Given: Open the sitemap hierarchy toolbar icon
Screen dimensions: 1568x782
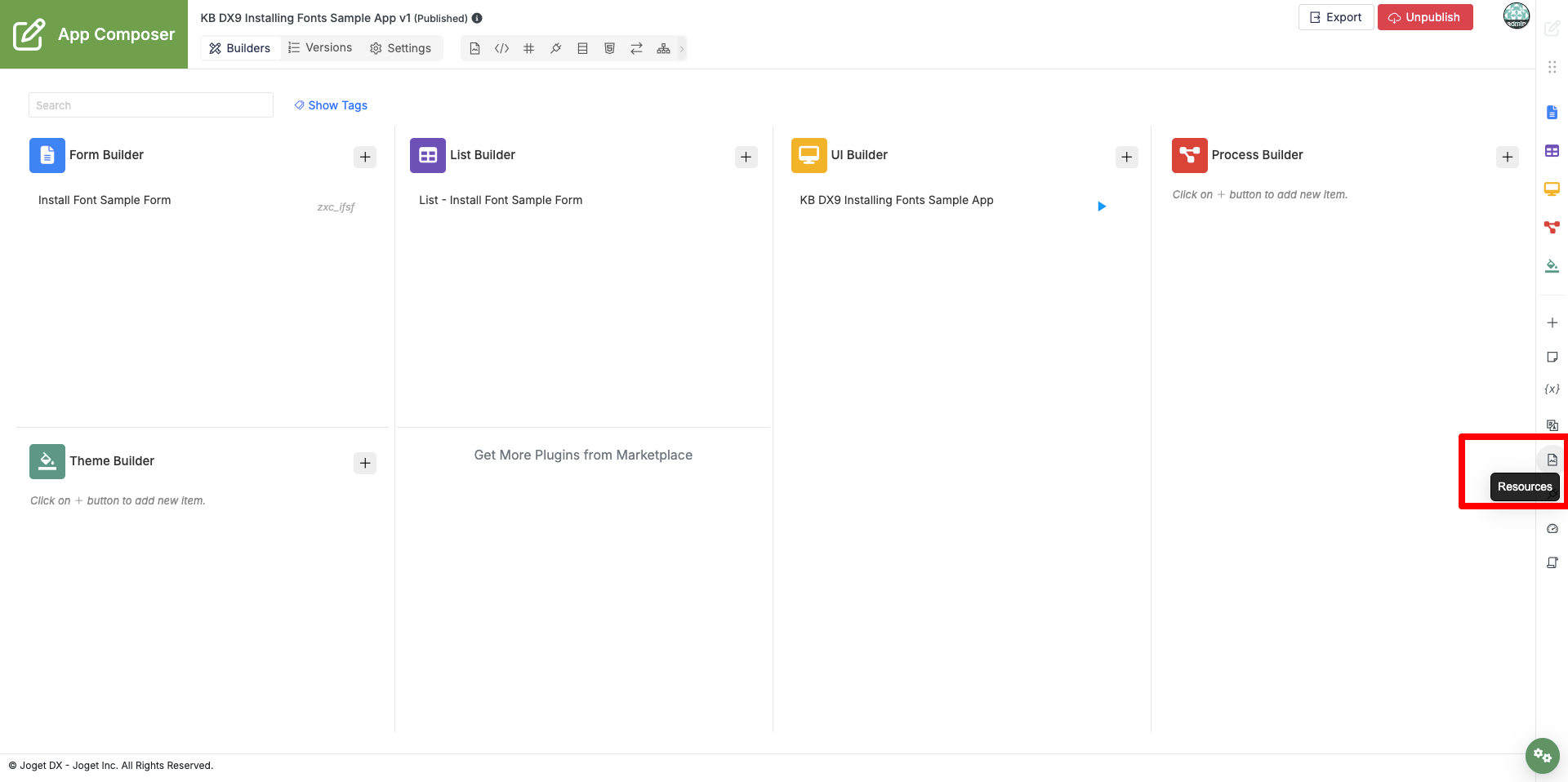Looking at the screenshot, I should click(x=663, y=48).
